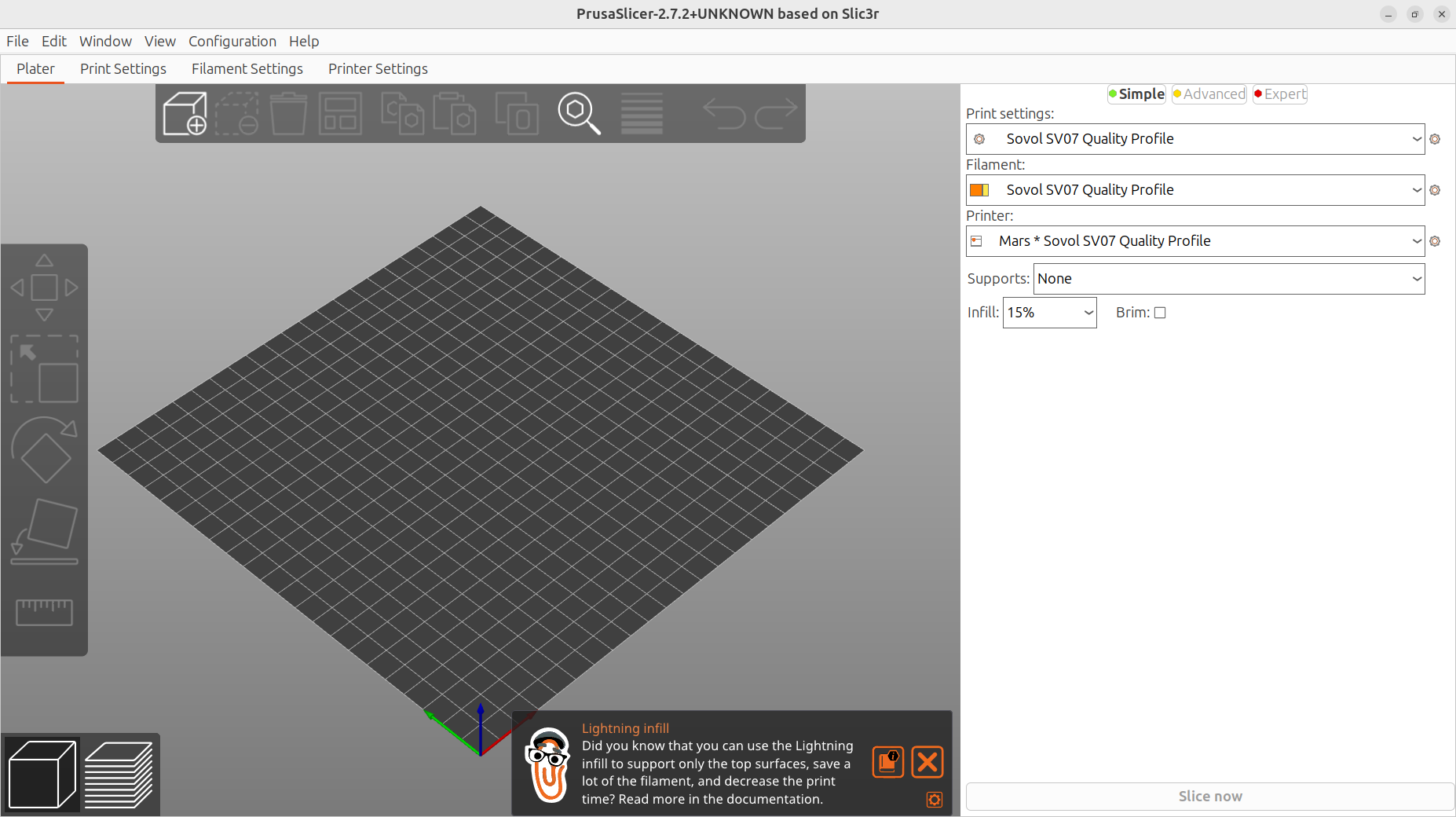The width and height of the screenshot is (1456, 817).
Task: Edit Print settings preset via gear icon
Action: pos(1435,139)
